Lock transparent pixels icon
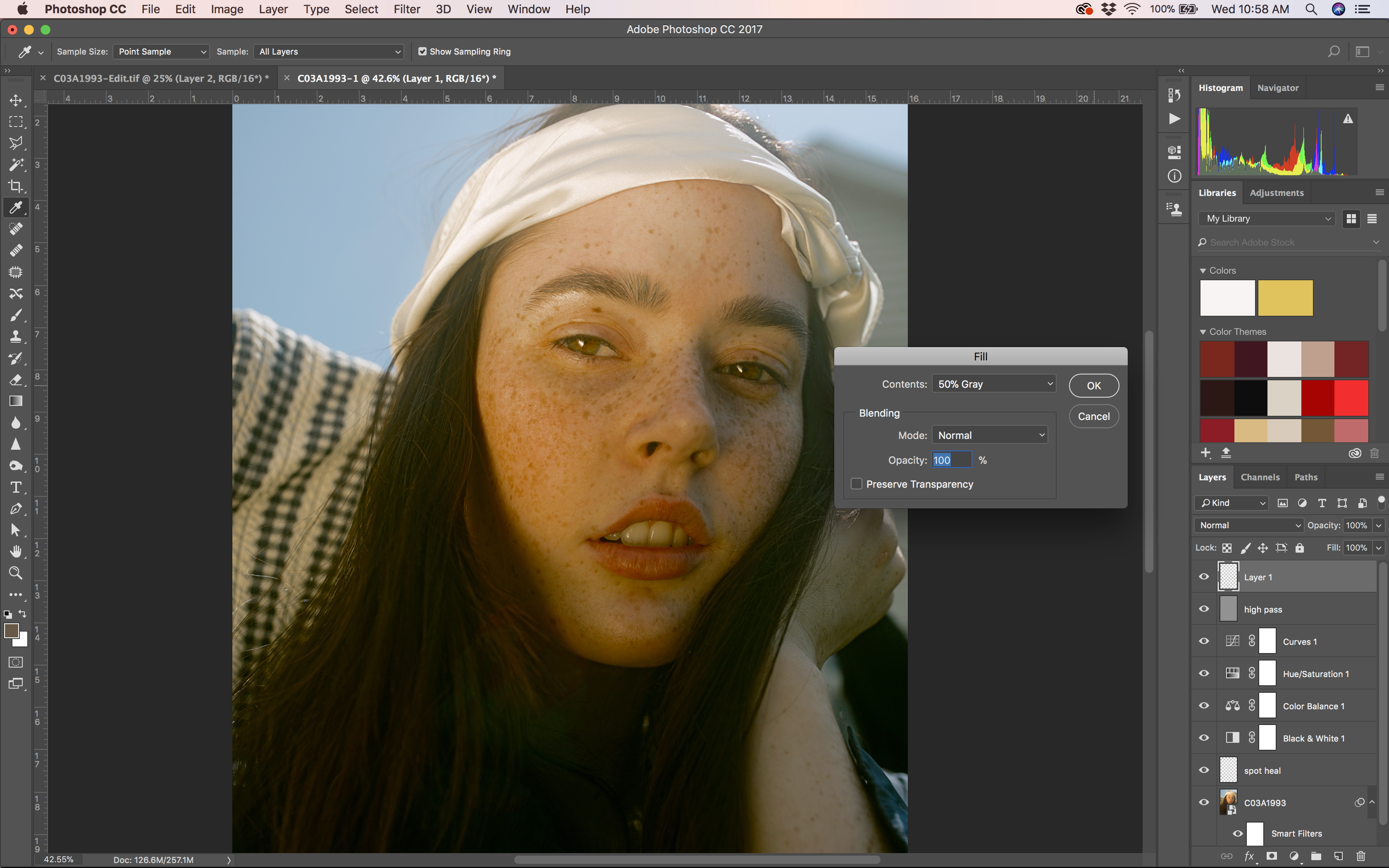The width and height of the screenshot is (1389, 868). click(1227, 548)
